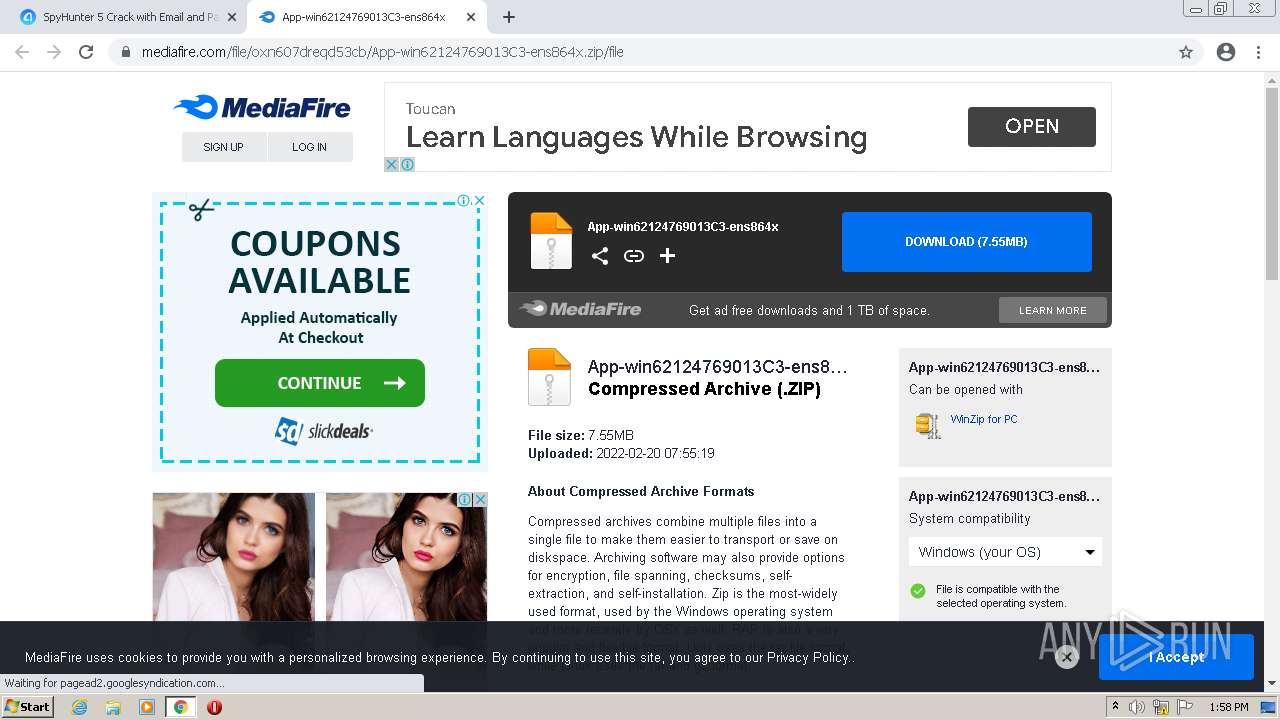Click Chrome icon in taskbar
The image size is (1280, 720).
pos(181,707)
